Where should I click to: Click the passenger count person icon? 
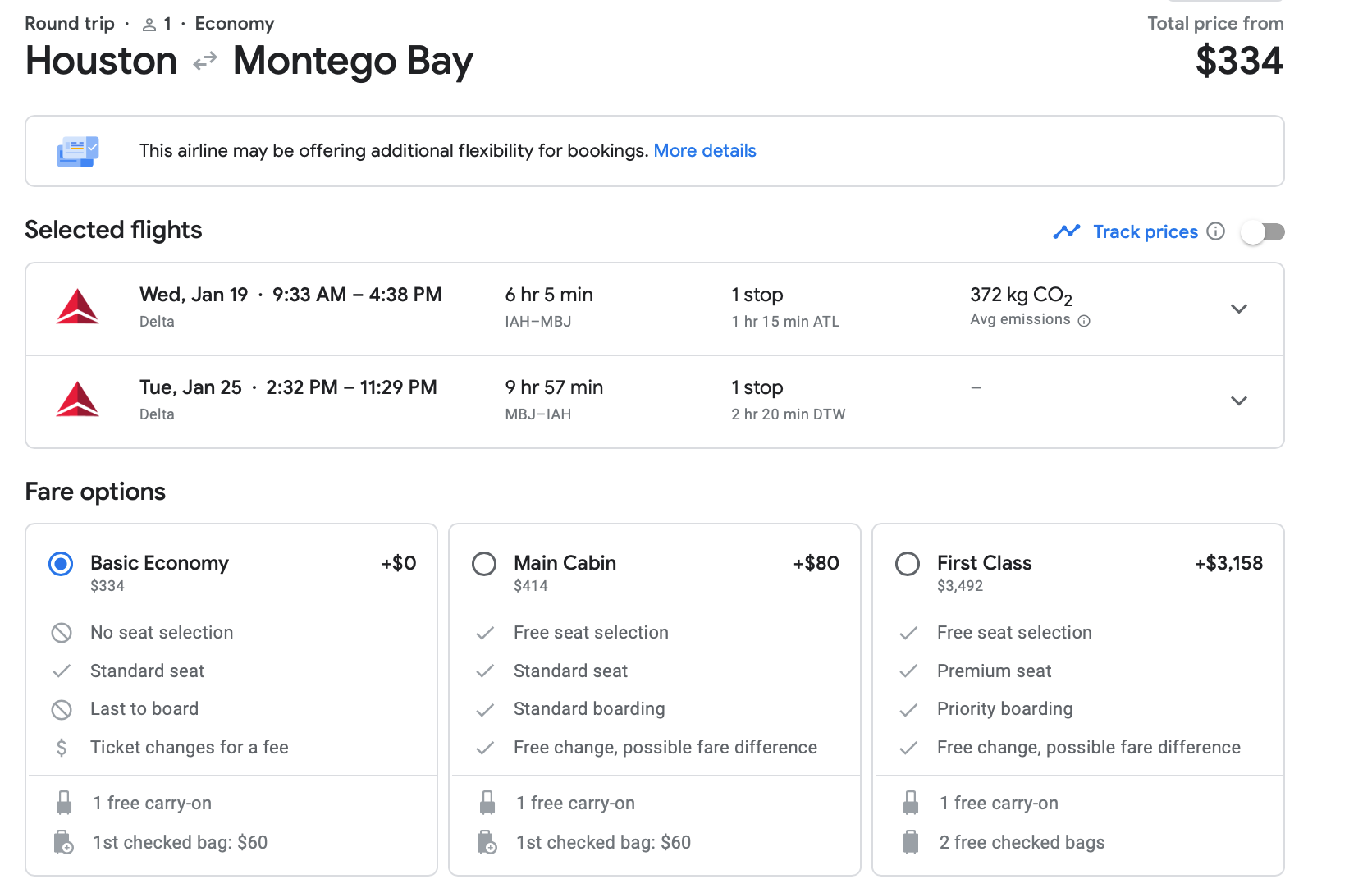point(149,25)
